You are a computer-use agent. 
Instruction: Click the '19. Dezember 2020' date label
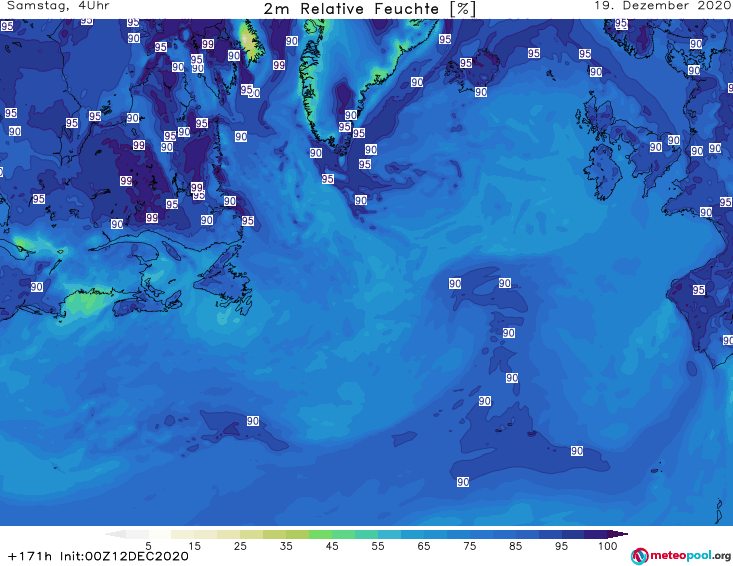(662, 6)
